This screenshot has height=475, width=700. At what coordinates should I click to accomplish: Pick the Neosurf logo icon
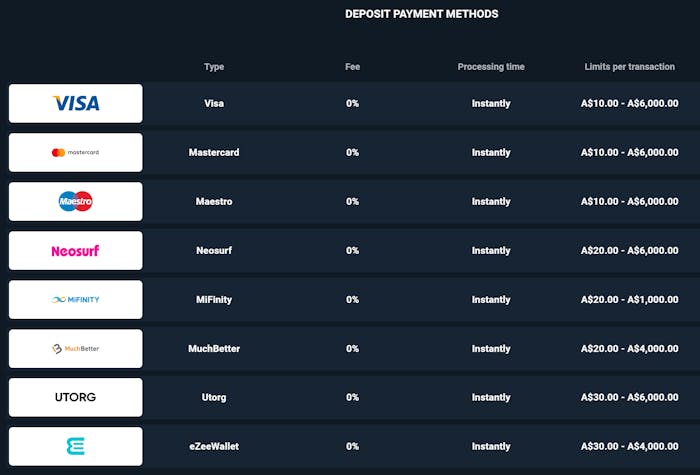tap(76, 250)
